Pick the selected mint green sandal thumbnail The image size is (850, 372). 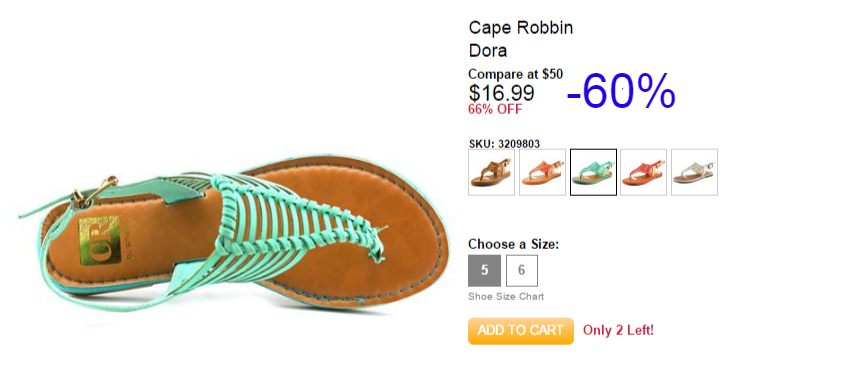pos(593,172)
